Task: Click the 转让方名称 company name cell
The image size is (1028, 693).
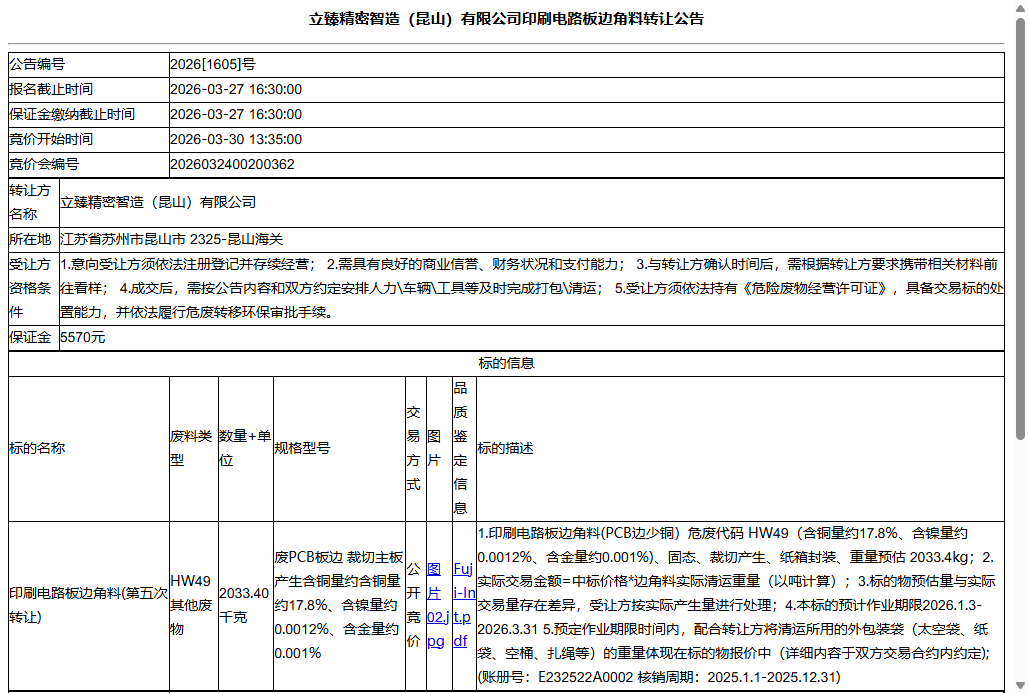Action: [x=160, y=202]
